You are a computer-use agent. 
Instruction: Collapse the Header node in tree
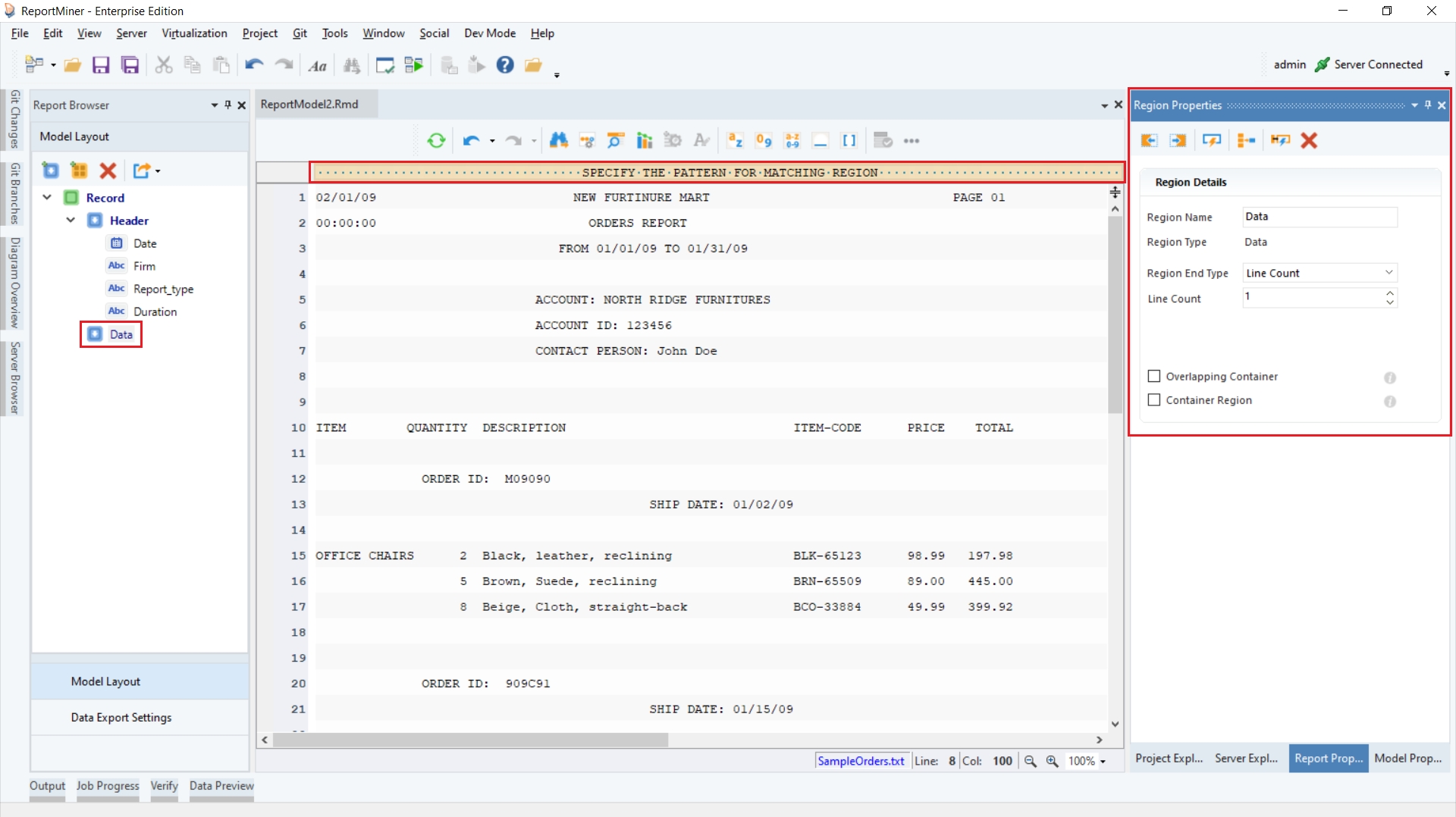click(71, 221)
